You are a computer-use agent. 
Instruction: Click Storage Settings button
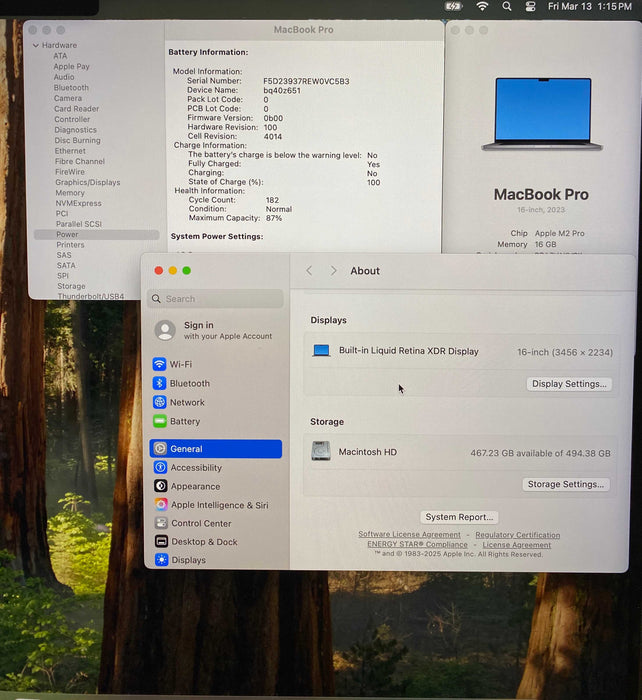(x=566, y=484)
